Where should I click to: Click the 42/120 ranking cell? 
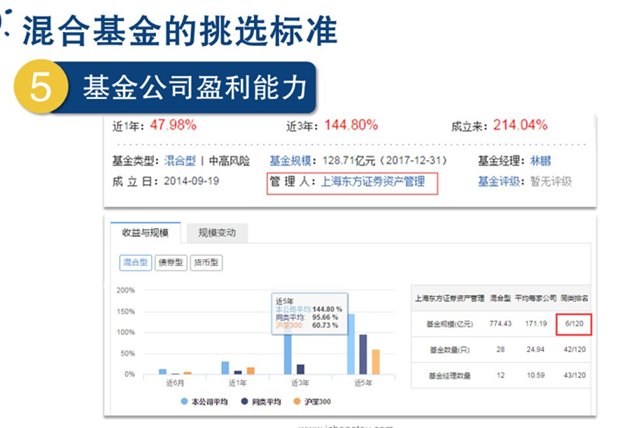coord(574,349)
